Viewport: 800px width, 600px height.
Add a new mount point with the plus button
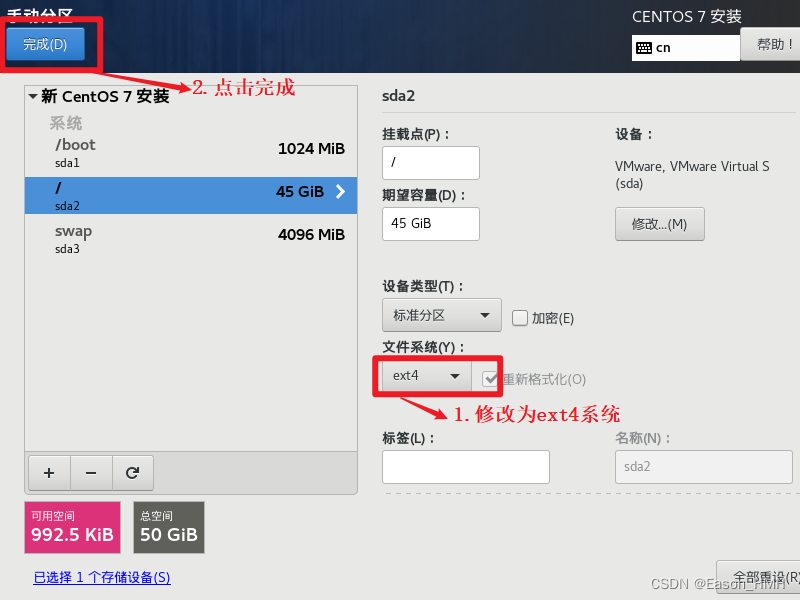(x=49, y=473)
